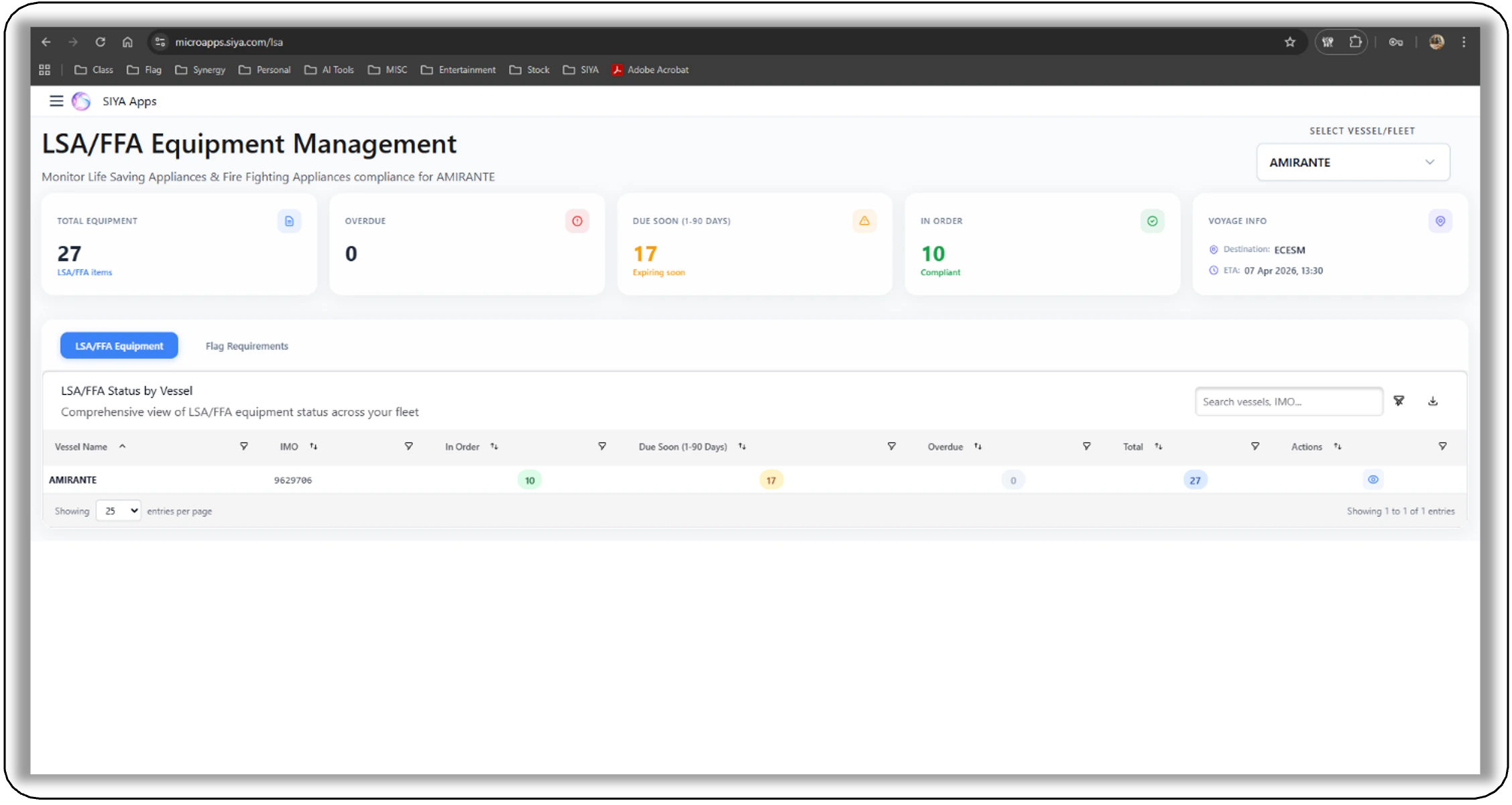Open the SIYA bookmarks folder

click(x=581, y=70)
